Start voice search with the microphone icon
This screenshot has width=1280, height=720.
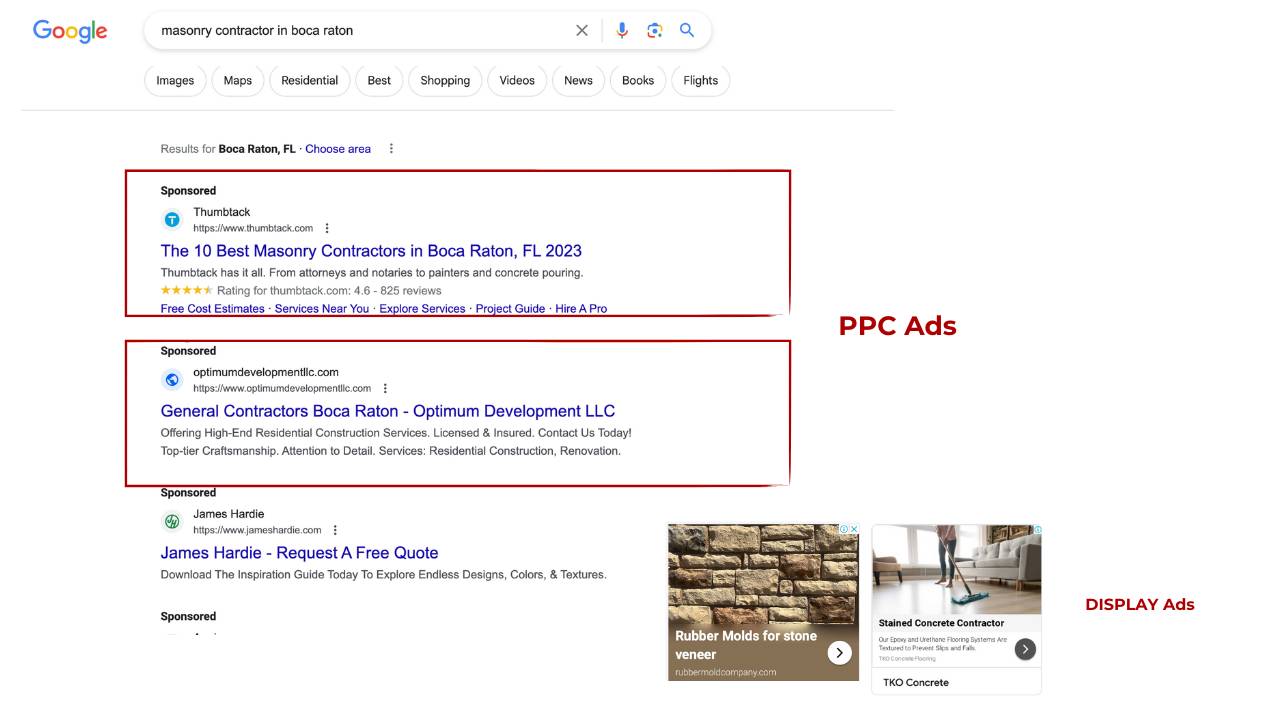(622, 30)
